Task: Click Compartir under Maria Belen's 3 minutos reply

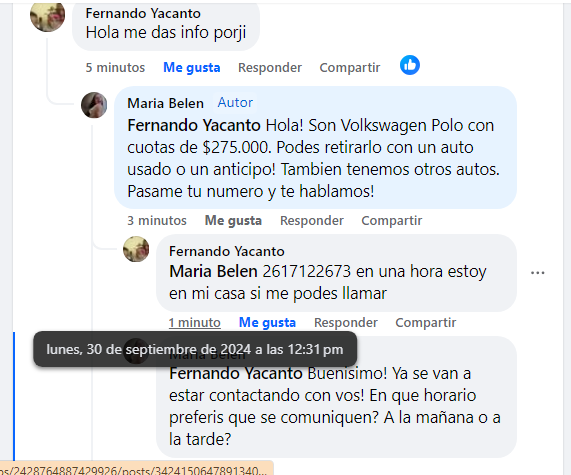Action: [391, 220]
